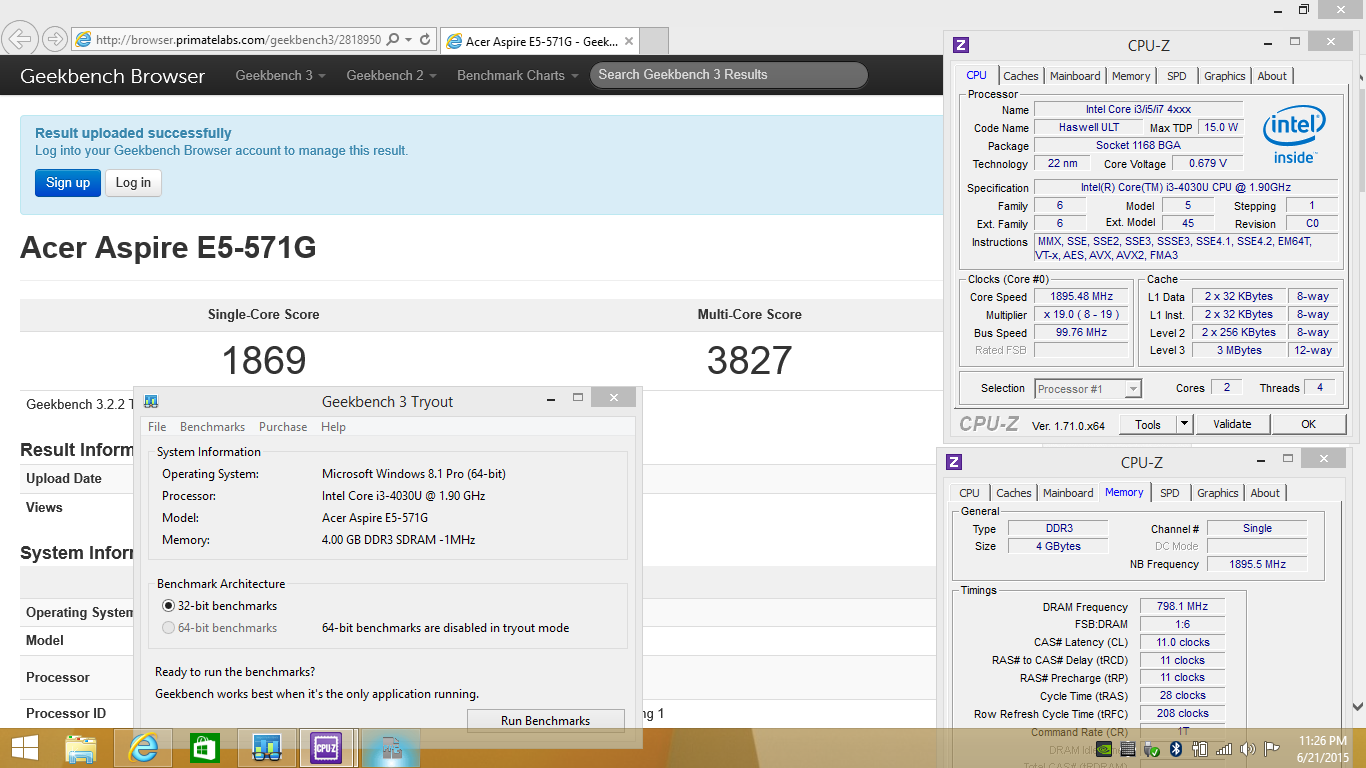The height and width of the screenshot is (768, 1366).
Task: Open About tab in top CPU-Z window
Action: click(1272, 76)
